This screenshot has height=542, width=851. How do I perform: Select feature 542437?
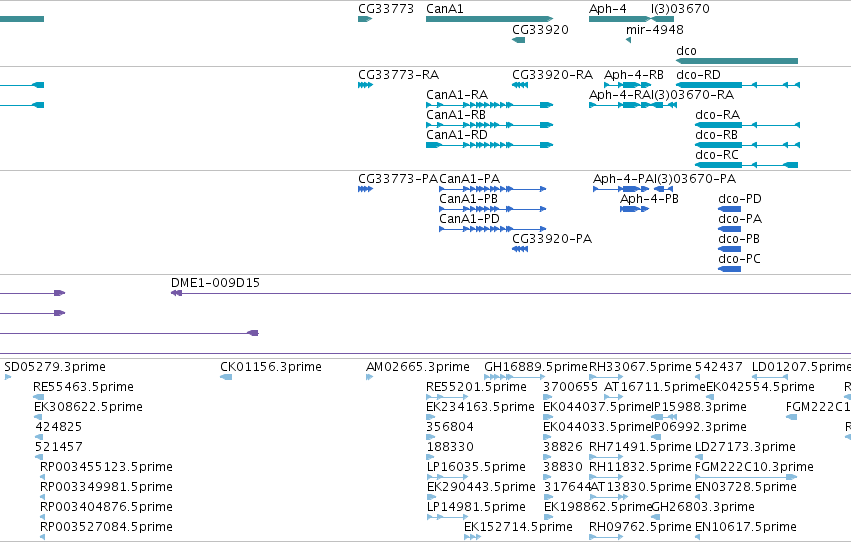click(697, 377)
